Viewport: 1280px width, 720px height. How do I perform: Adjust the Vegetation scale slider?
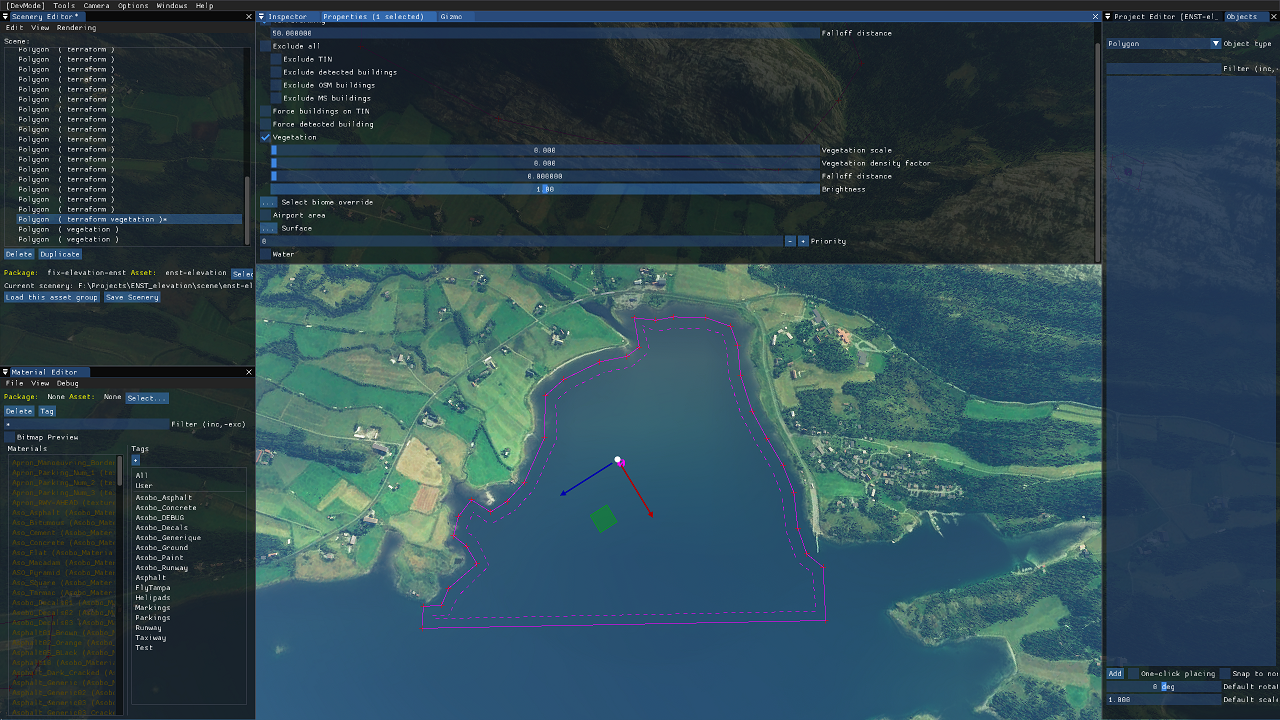tap(544, 150)
